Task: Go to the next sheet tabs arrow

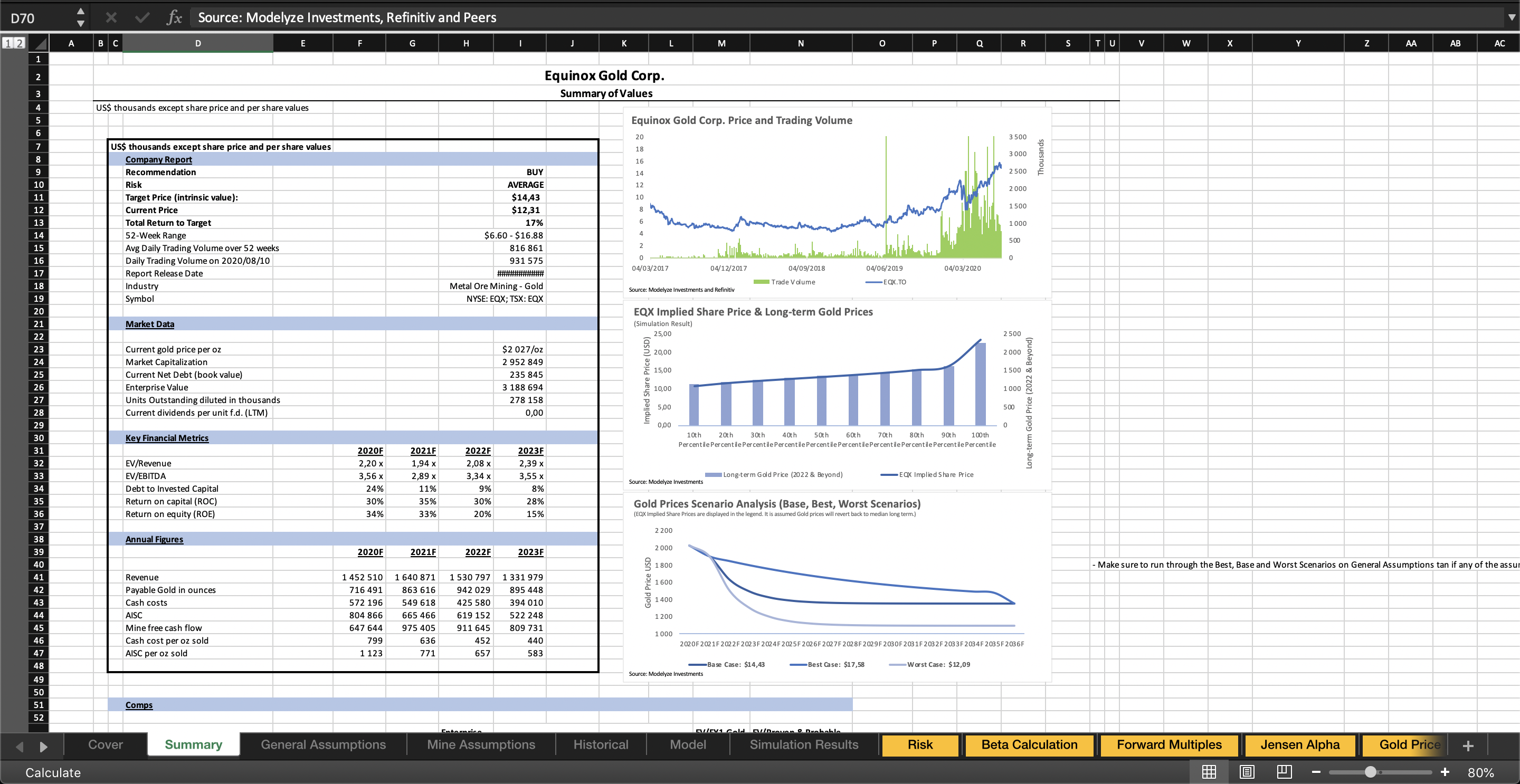Action: point(43,746)
